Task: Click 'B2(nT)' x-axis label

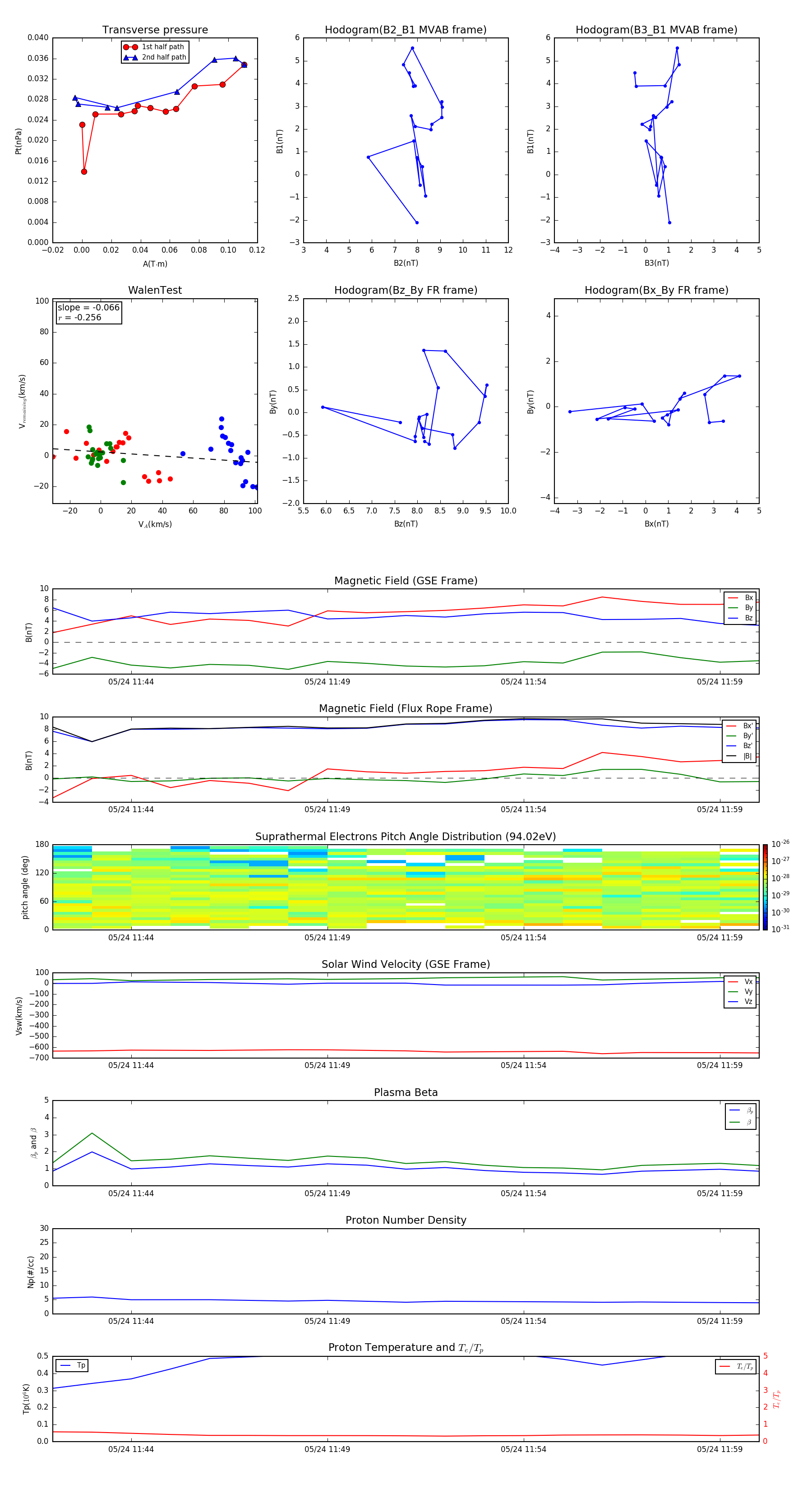Action: pyautogui.click(x=406, y=264)
